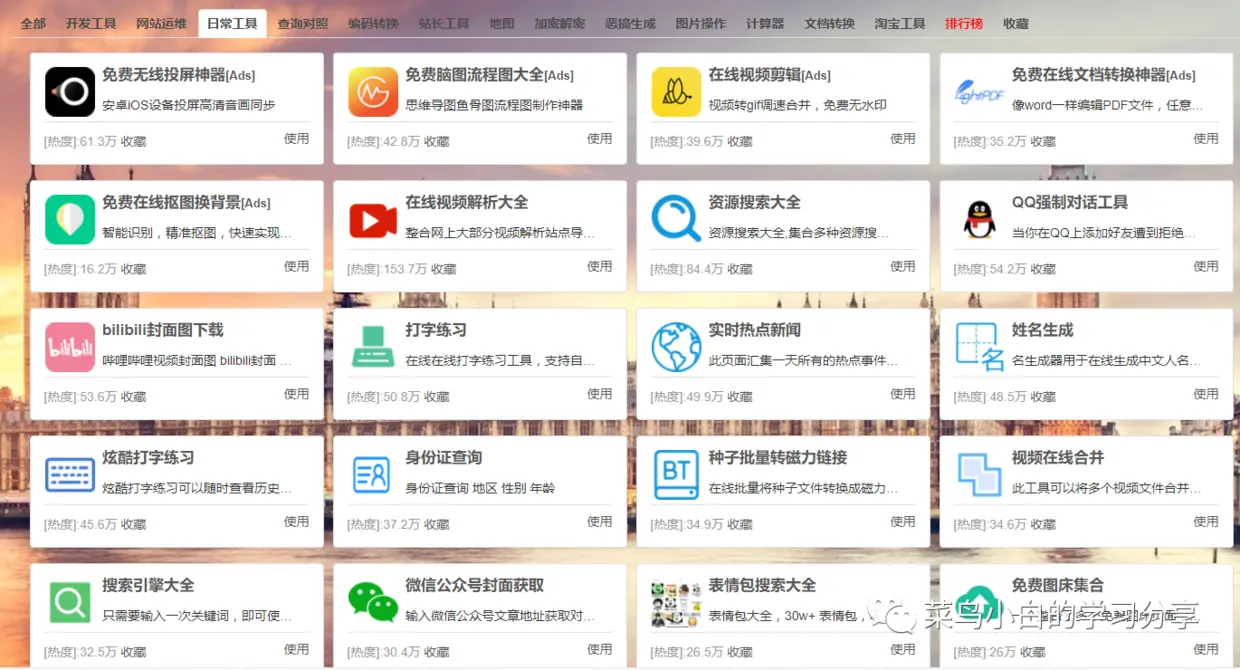The width and height of the screenshot is (1240, 670).
Task: Click 使用 on the 在线视频剪辑 card
Action: [903, 139]
